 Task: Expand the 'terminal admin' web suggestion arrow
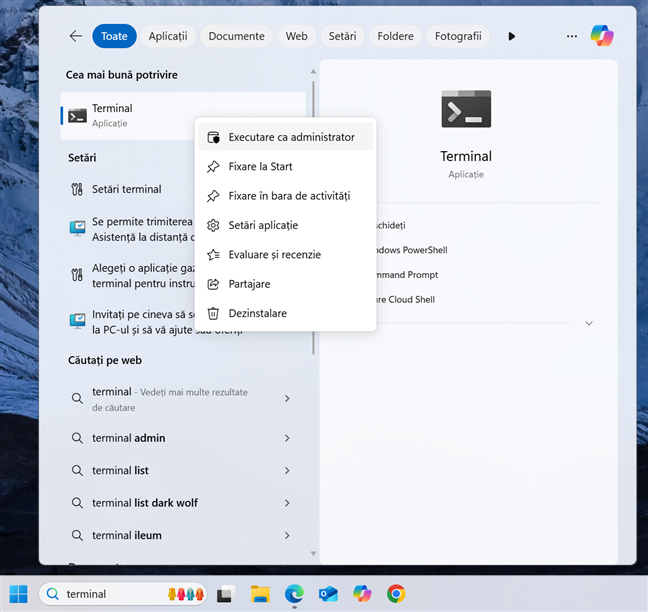click(x=287, y=438)
